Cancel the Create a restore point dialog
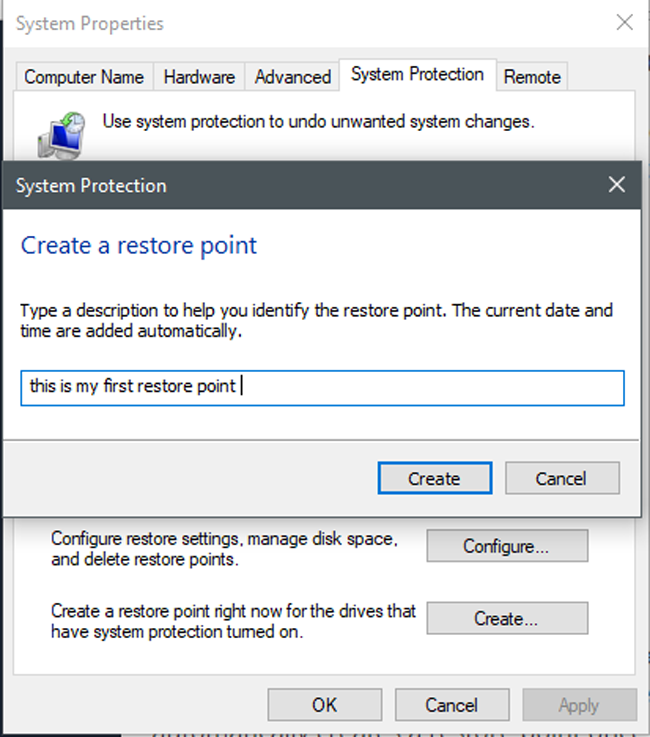 pos(561,478)
